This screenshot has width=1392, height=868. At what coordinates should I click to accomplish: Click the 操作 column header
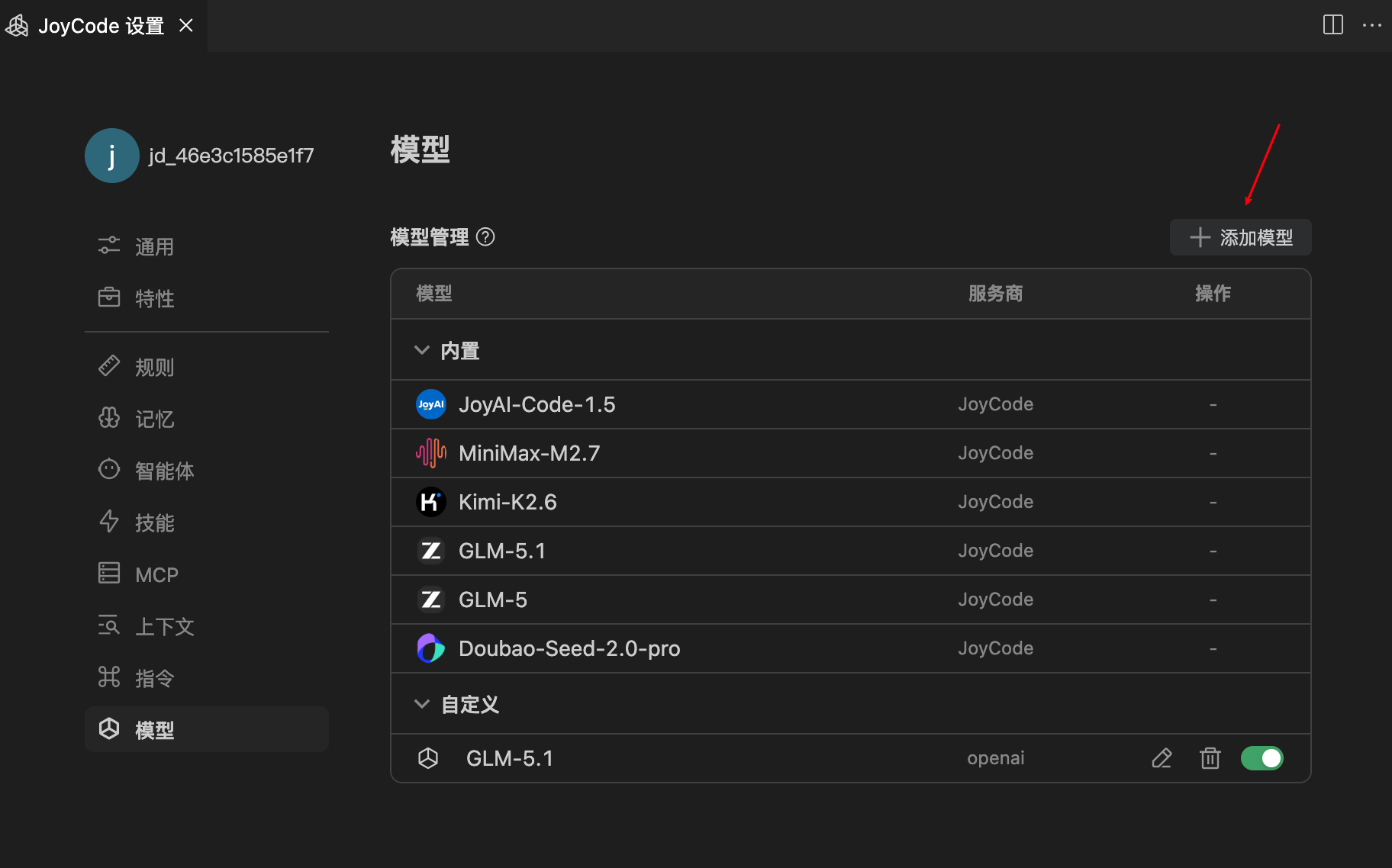tap(1213, 294)
